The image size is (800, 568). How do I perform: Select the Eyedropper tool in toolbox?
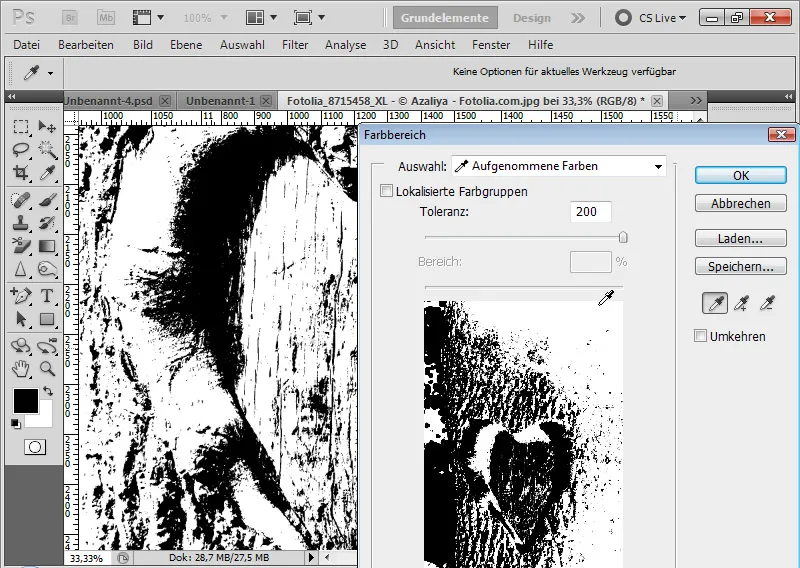coord(47,173)
